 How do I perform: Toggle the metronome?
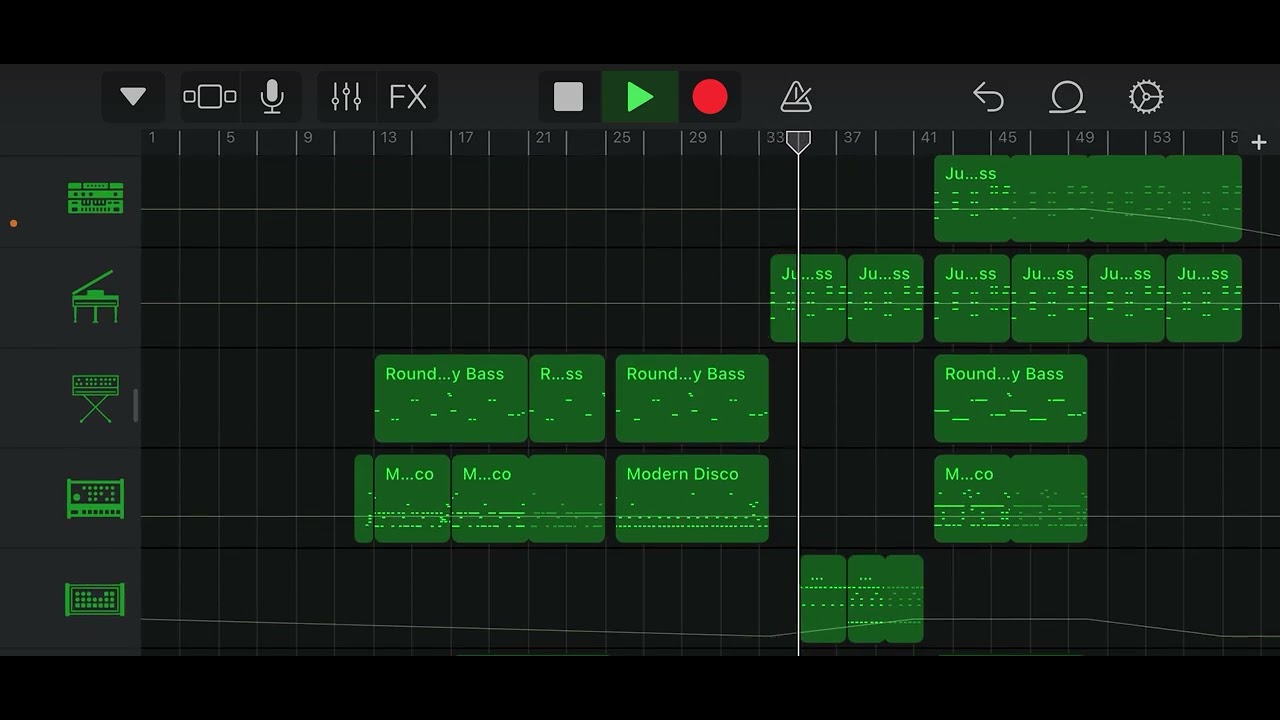click(x=796, y=97)
